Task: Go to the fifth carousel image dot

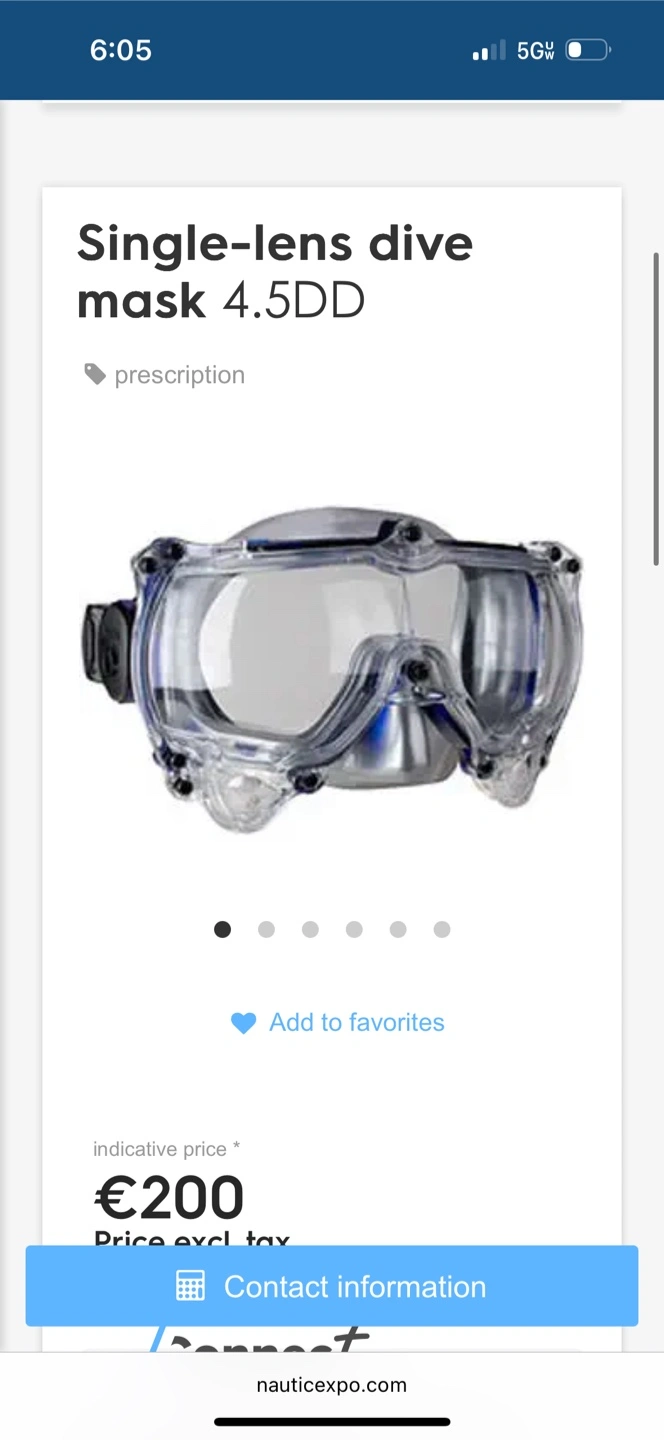Action: pos(398,929)
